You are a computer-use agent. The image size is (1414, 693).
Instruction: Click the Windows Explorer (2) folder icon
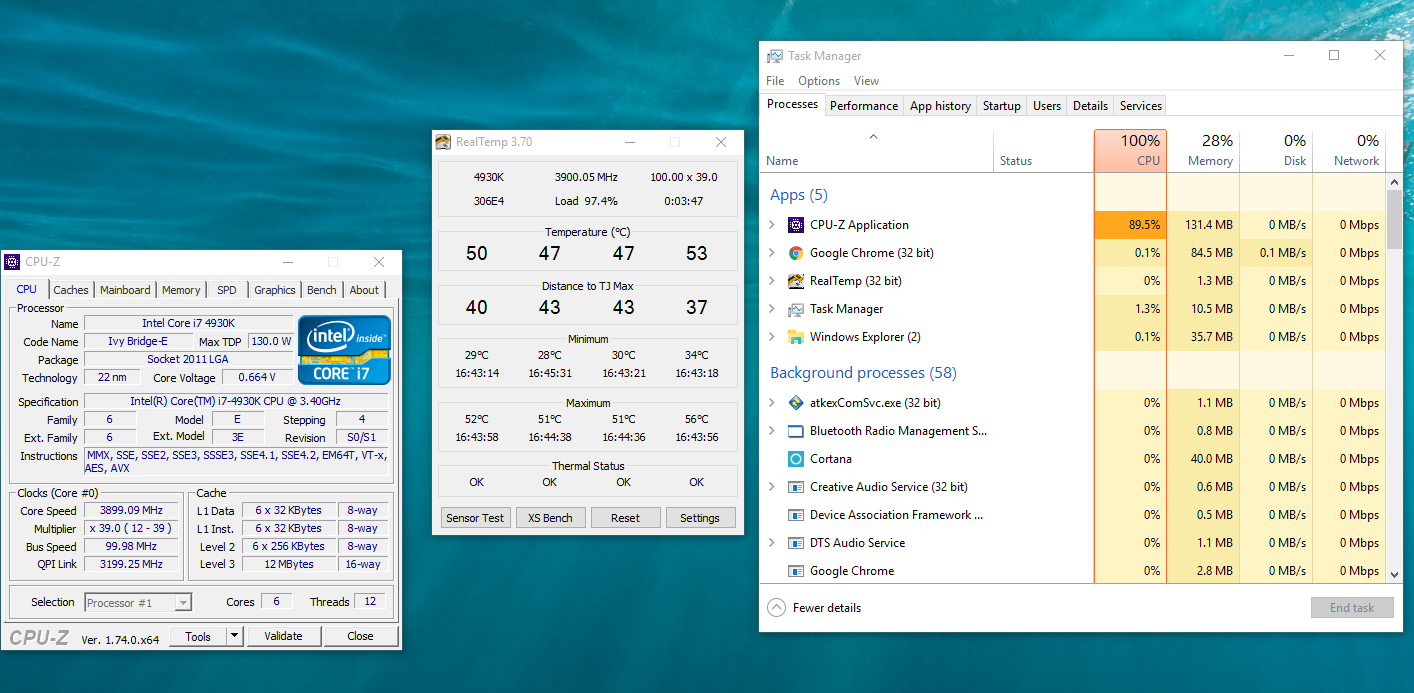[796, 337]
